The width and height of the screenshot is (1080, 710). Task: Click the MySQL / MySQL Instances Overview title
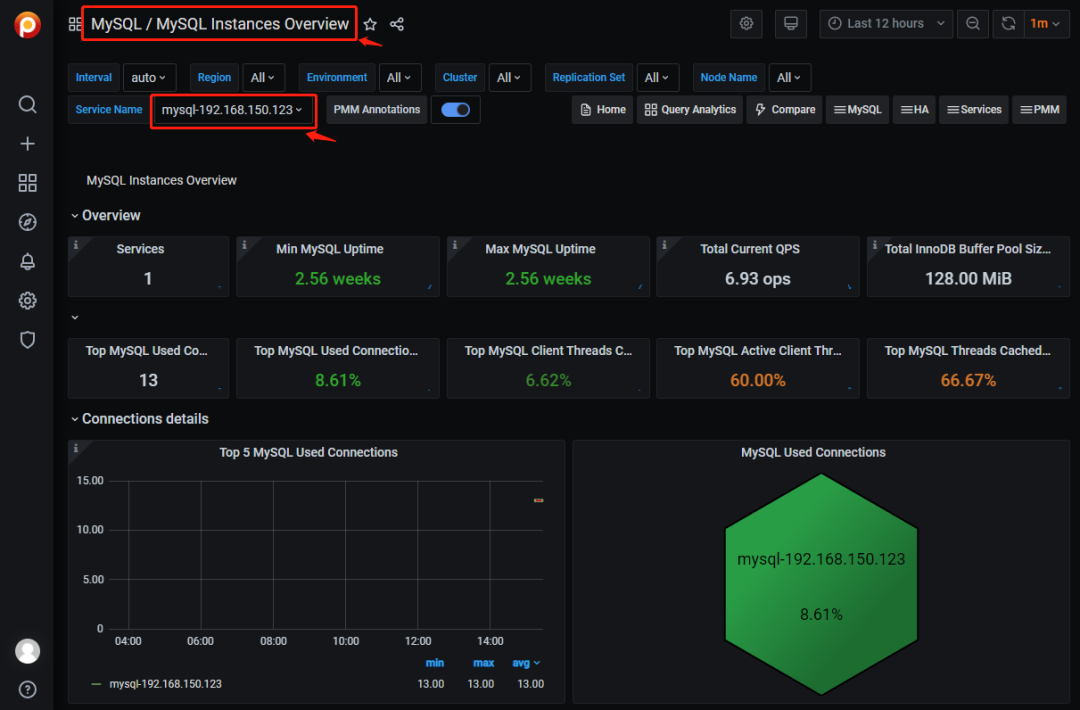click(220, 24)
